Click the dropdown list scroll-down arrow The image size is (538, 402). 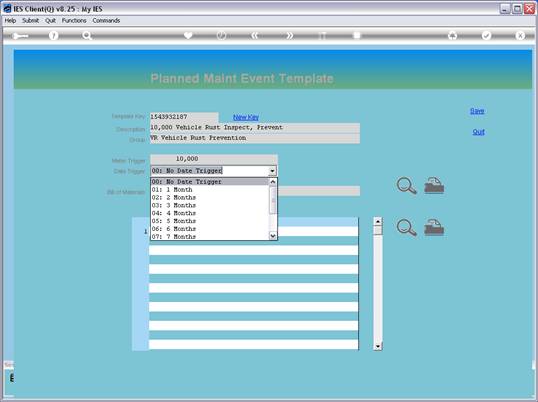coord(273,236)
